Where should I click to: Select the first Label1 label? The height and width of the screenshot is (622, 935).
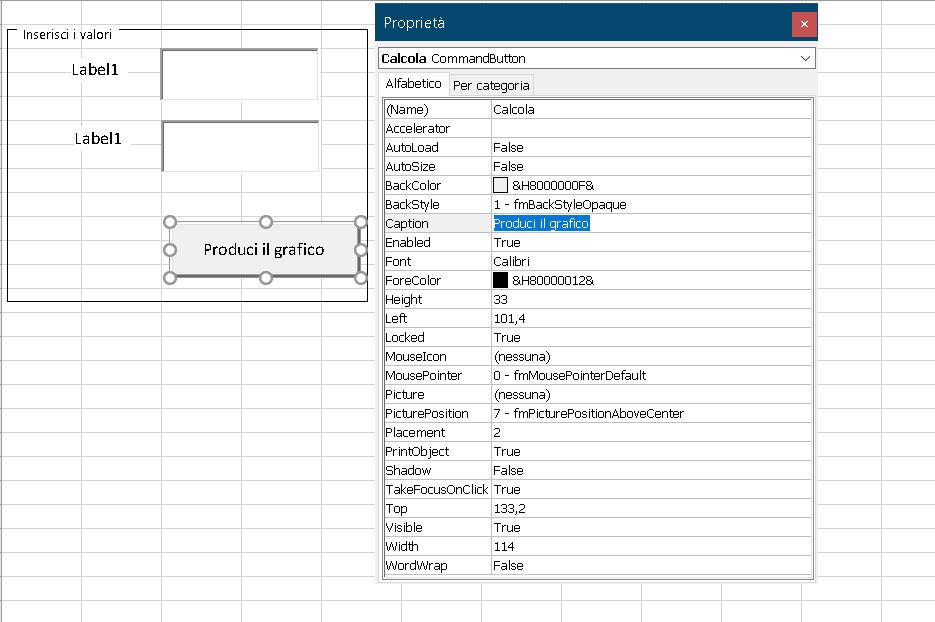[x=95, y=70]
